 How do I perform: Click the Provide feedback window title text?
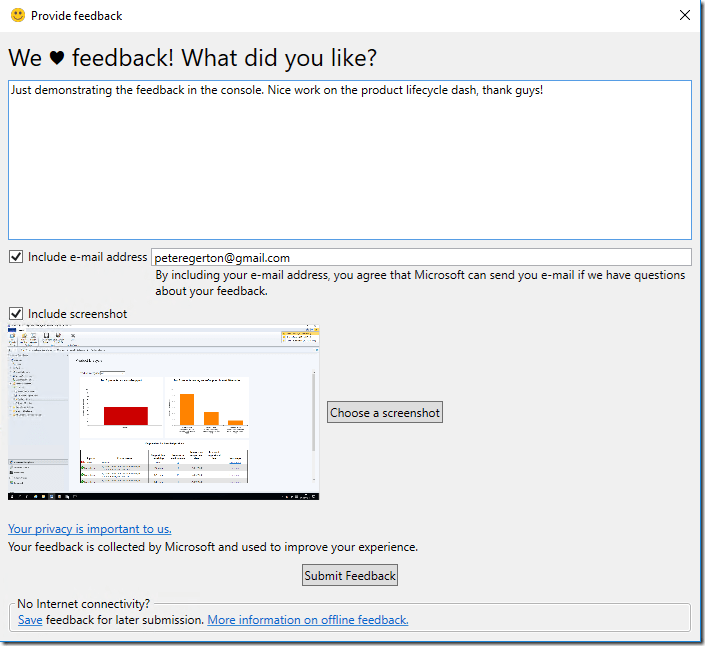77,16
